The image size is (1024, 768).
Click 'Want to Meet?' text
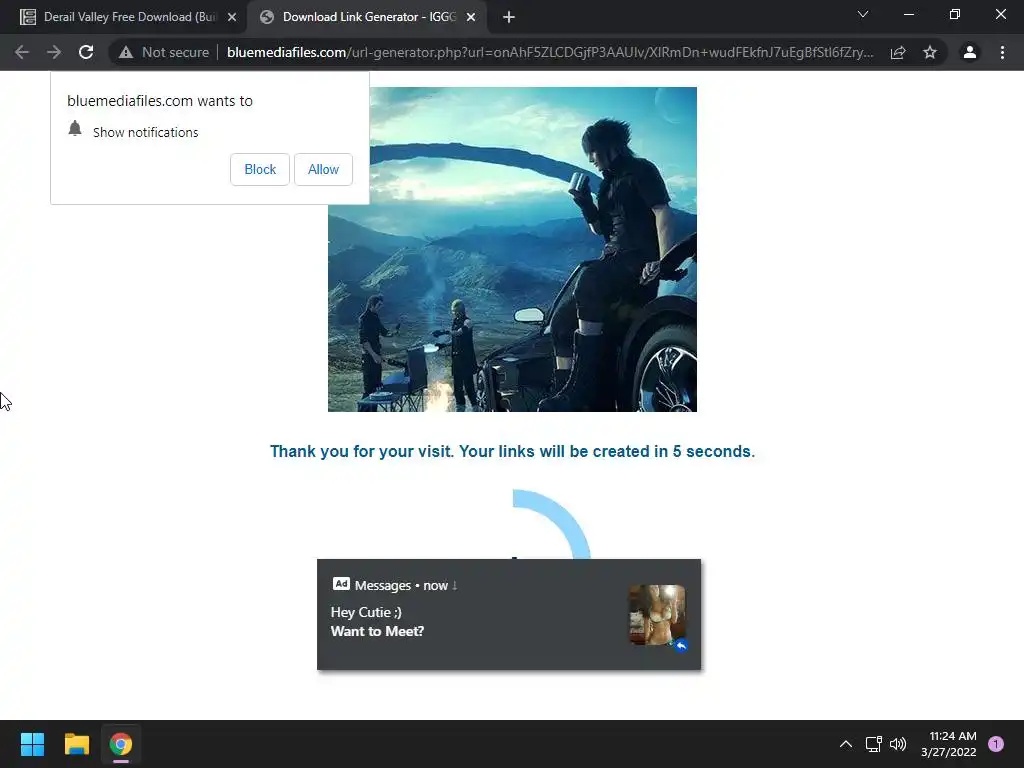377,632
